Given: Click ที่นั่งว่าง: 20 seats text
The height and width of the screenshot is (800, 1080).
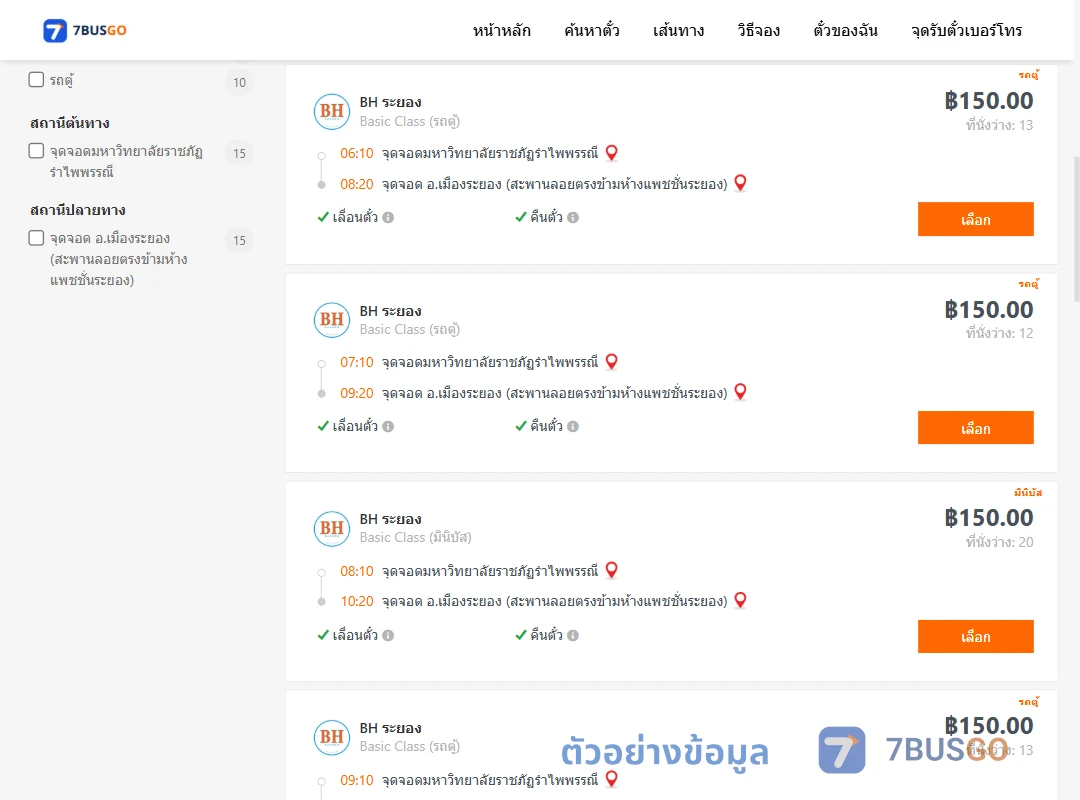Looking at the screenshot, I should coord(999,542).
